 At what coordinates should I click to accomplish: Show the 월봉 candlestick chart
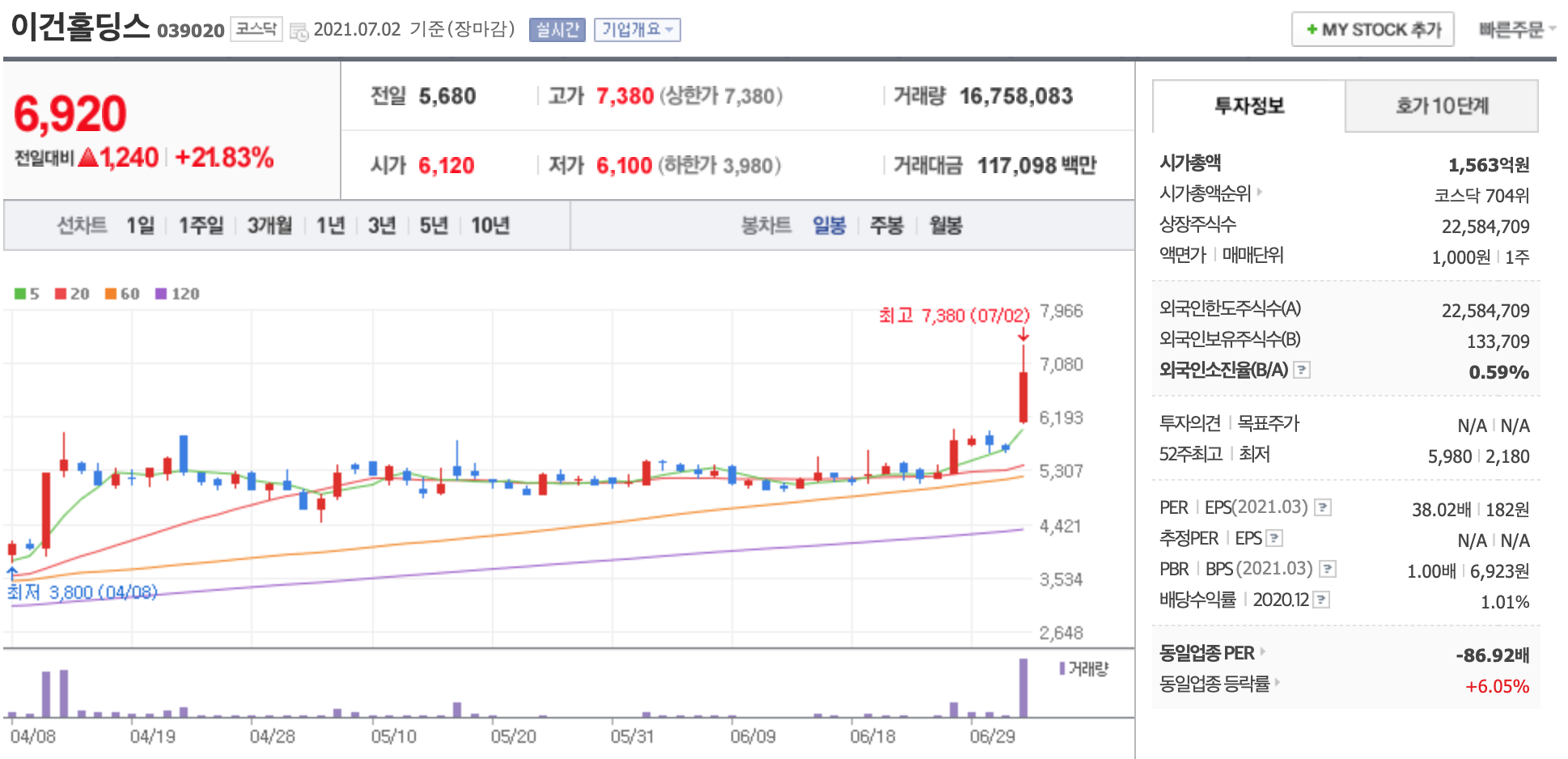point(946,225)
